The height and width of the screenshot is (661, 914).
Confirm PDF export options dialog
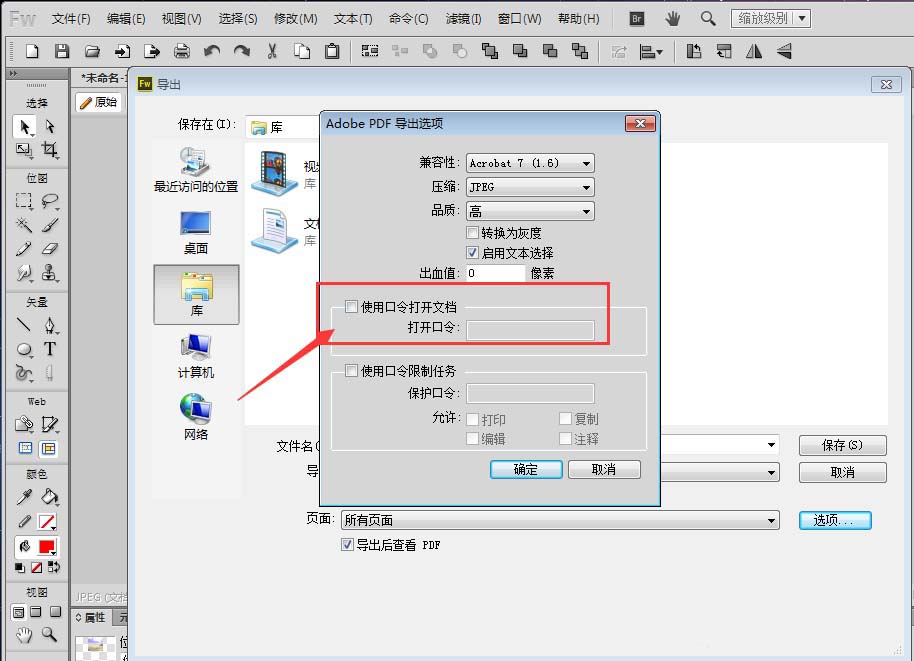pos(526,469)
